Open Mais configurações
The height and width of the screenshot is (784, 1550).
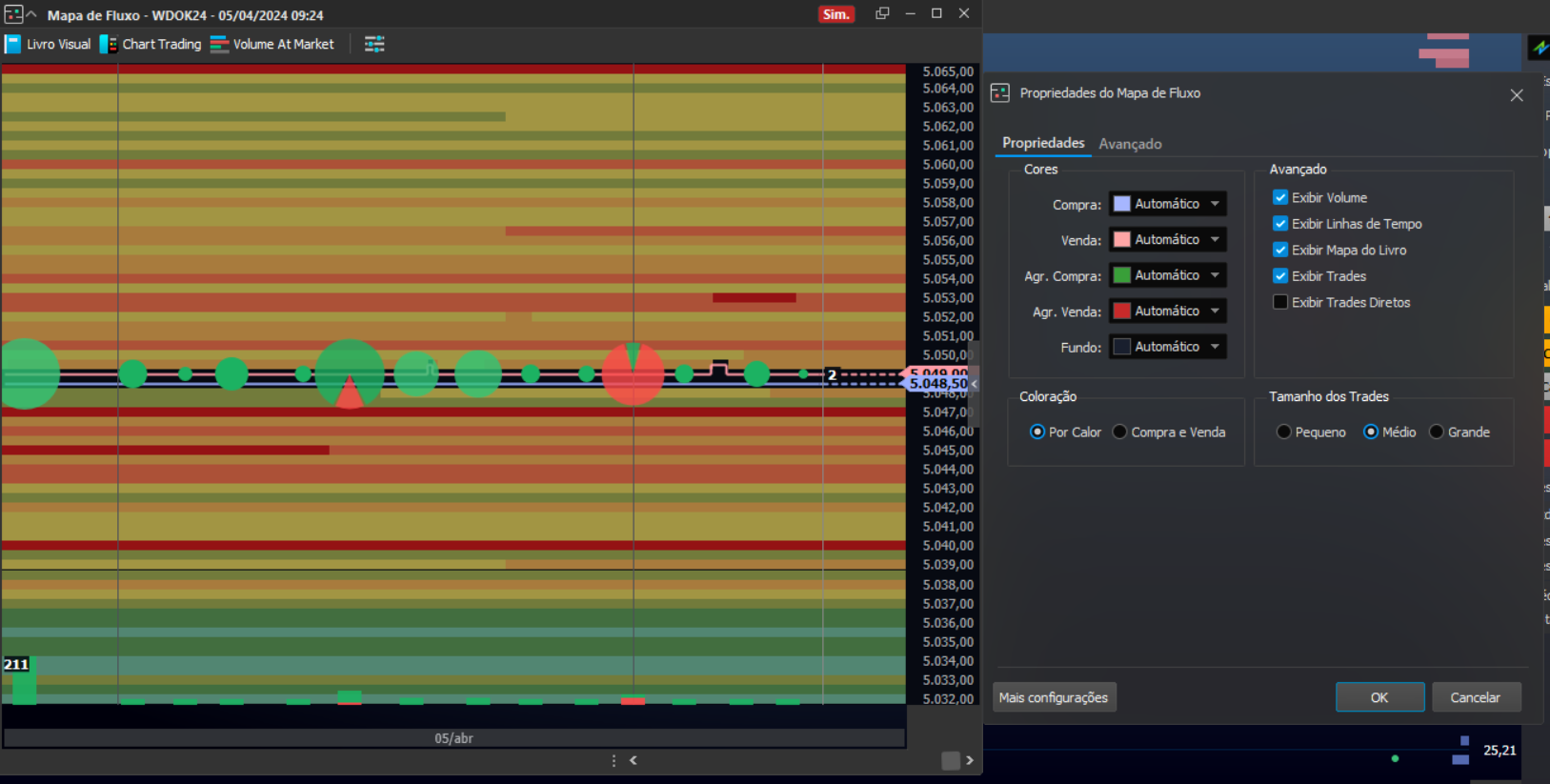click(x=1054, y=697)
